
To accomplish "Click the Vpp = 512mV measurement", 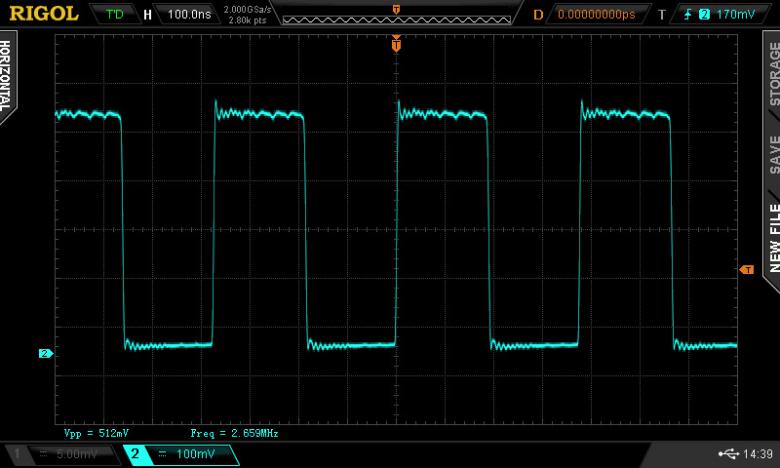I will coord(96,433).
